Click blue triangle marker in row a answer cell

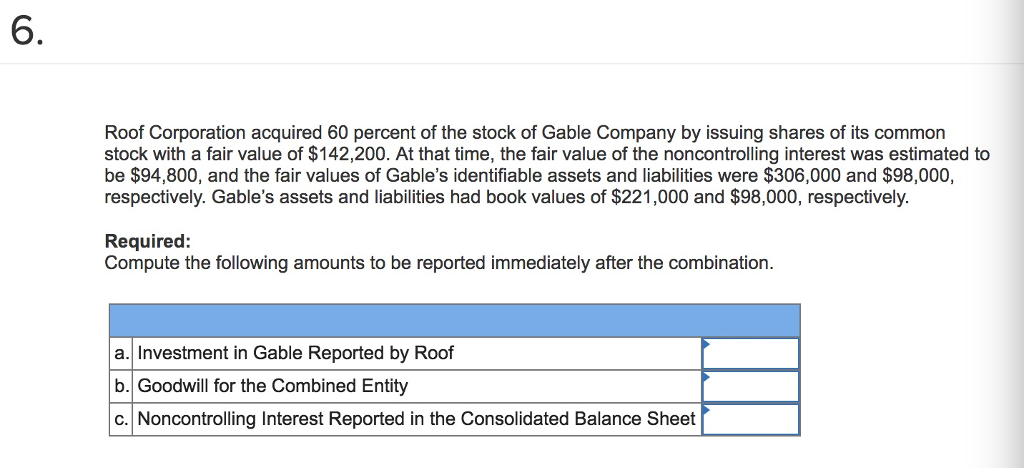click(x=705, y=342)
